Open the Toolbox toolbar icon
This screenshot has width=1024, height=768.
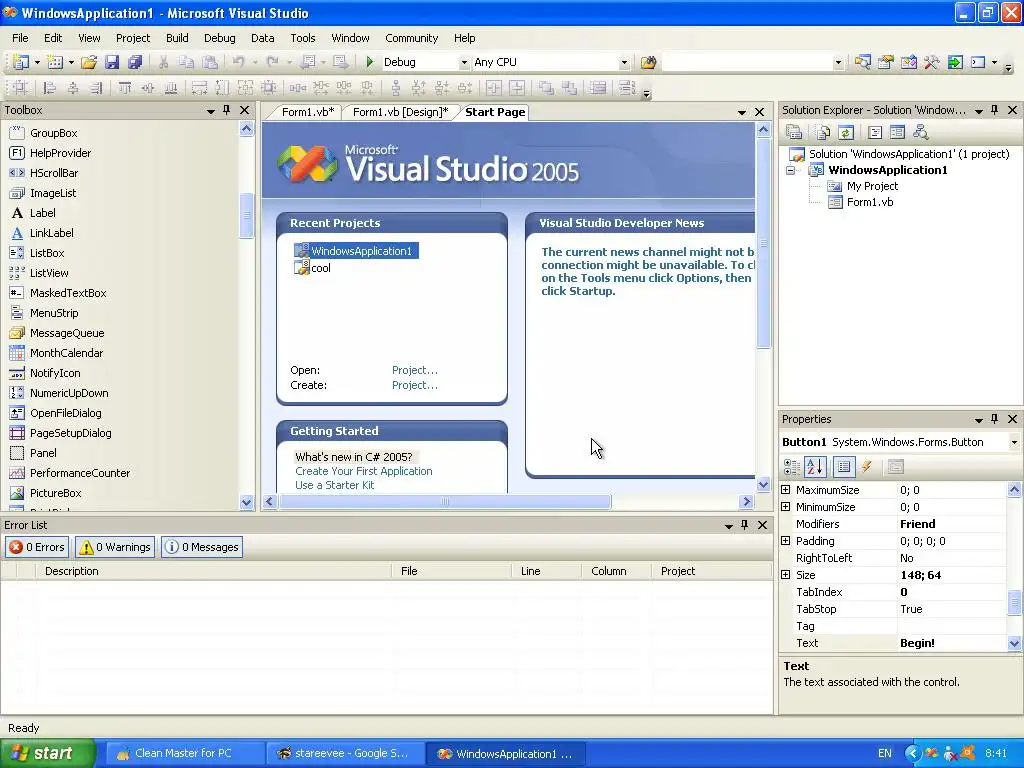click(x=931, y=62)
